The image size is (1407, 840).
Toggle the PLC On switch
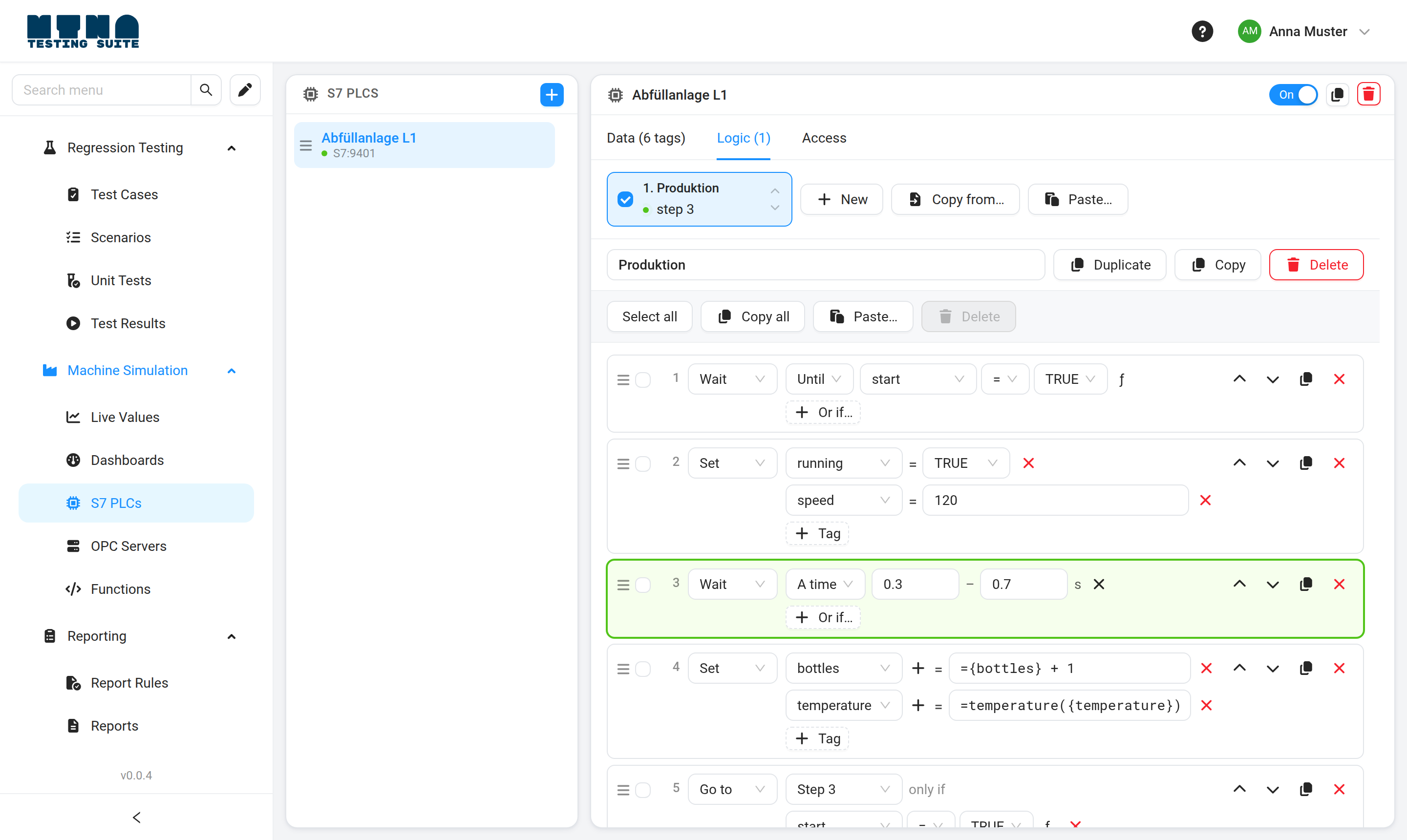(1293, 95)
